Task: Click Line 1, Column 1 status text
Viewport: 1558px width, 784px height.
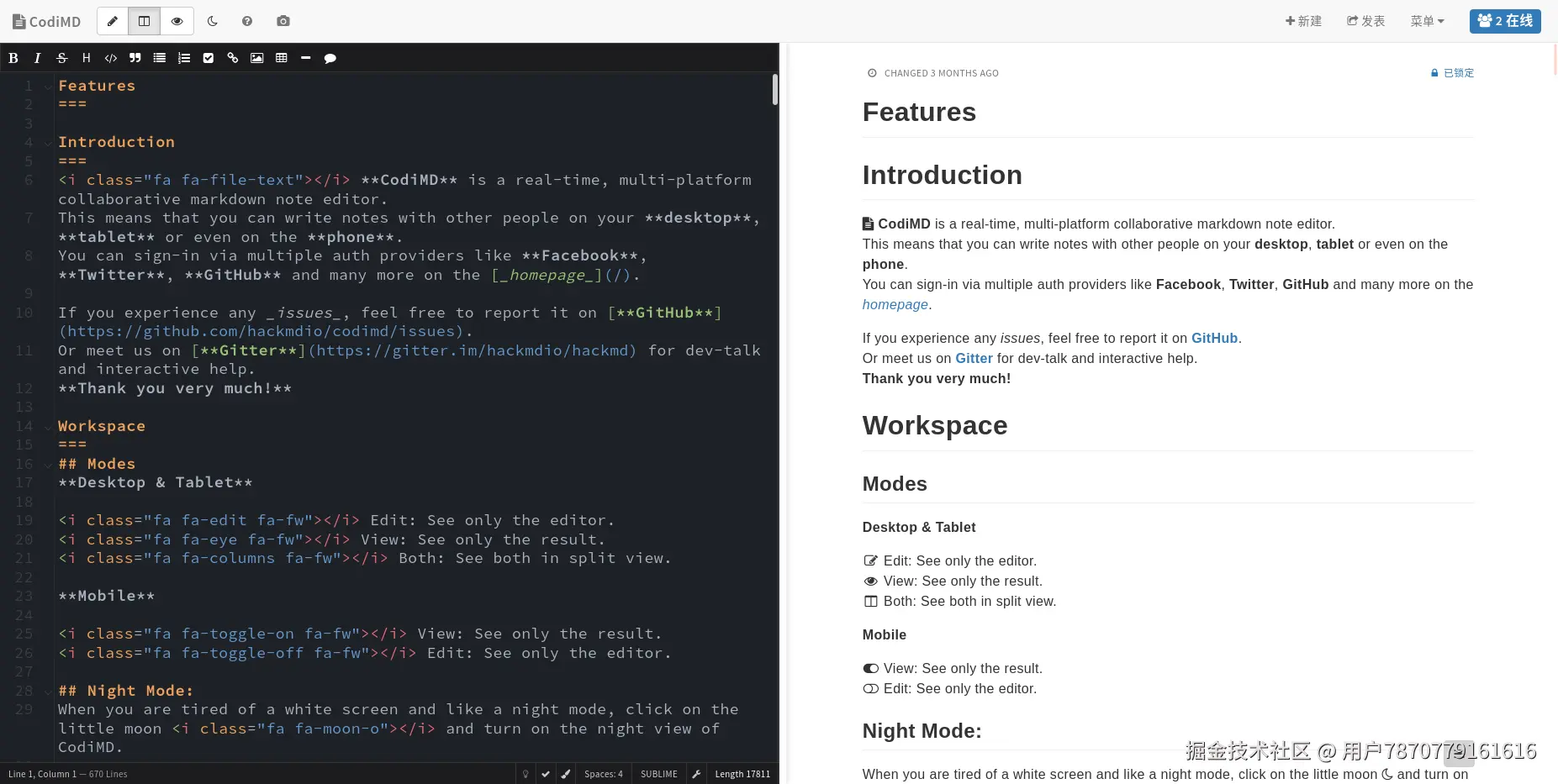Action: [42, 774]
